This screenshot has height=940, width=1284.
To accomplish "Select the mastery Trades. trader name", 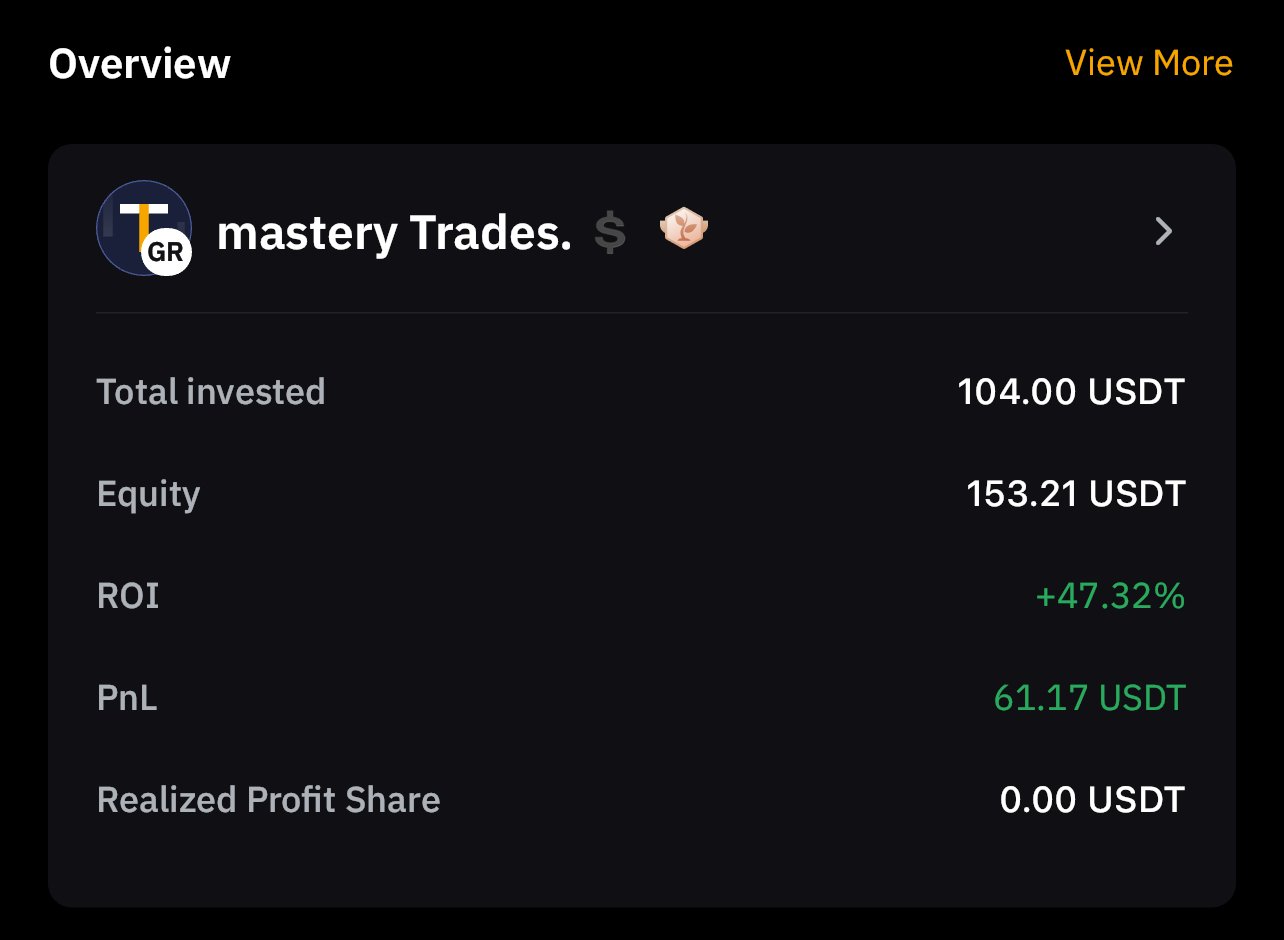I will [x=394, y=233].
